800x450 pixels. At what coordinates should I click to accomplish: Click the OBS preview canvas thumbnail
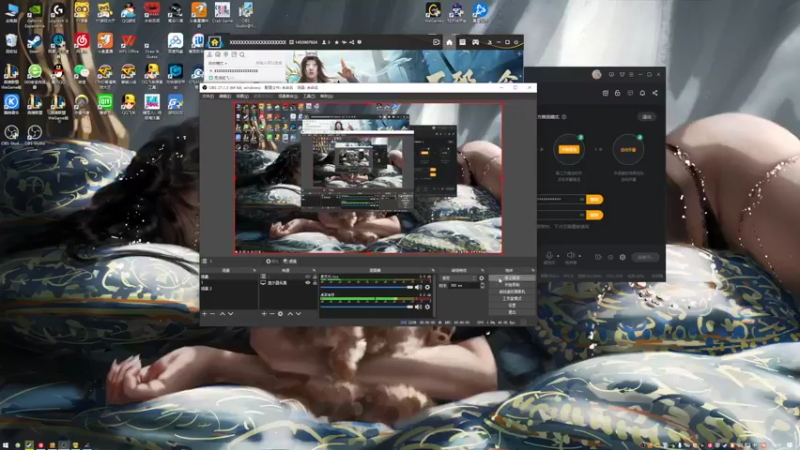pyautogui.click(x=368, y=178)
